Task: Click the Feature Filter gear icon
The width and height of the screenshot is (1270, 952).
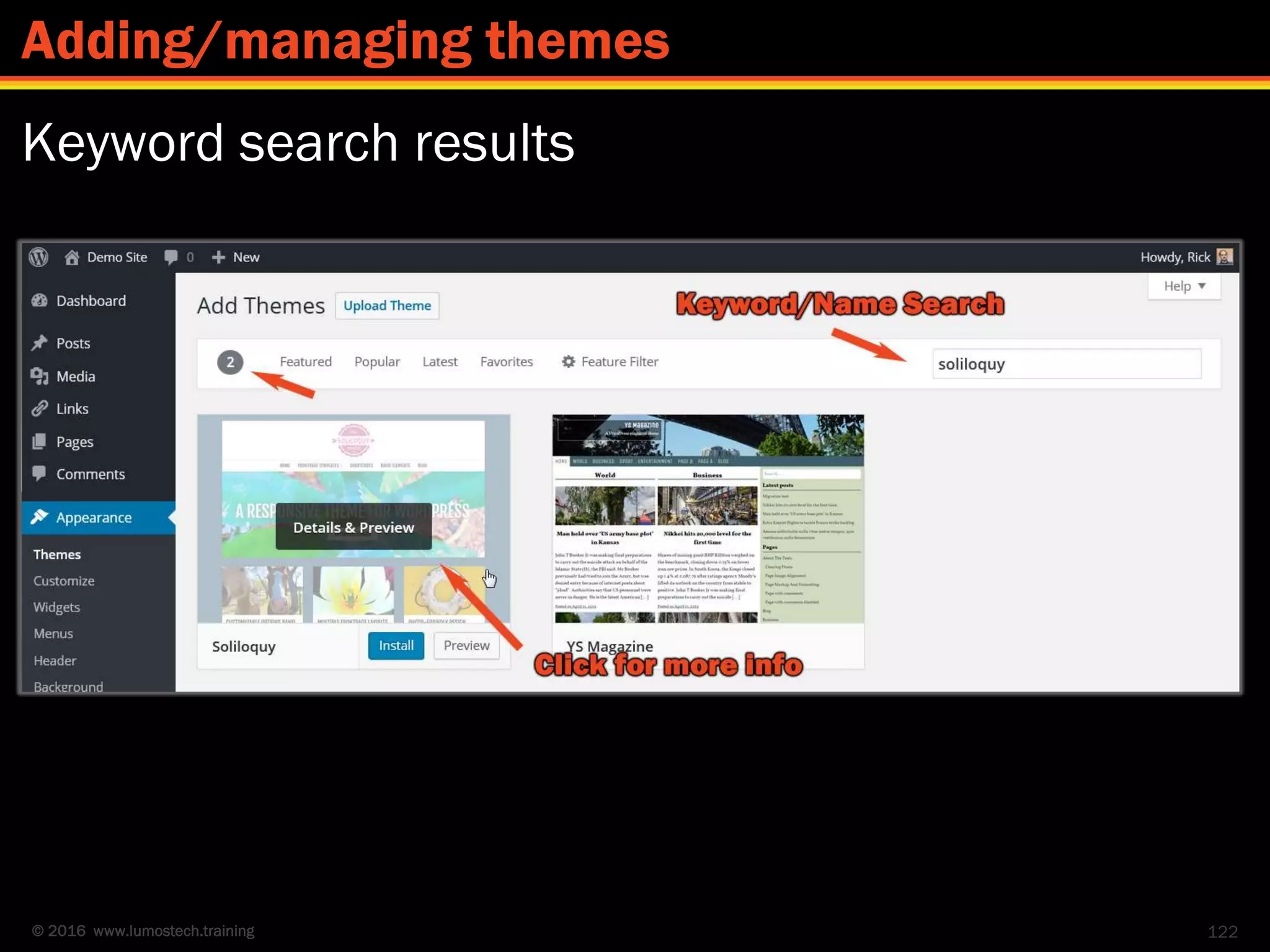Action: (569, 361)
